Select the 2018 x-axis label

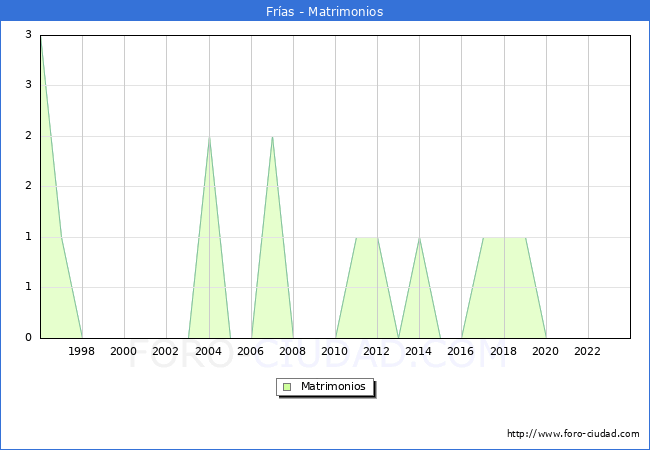[503, 351]
